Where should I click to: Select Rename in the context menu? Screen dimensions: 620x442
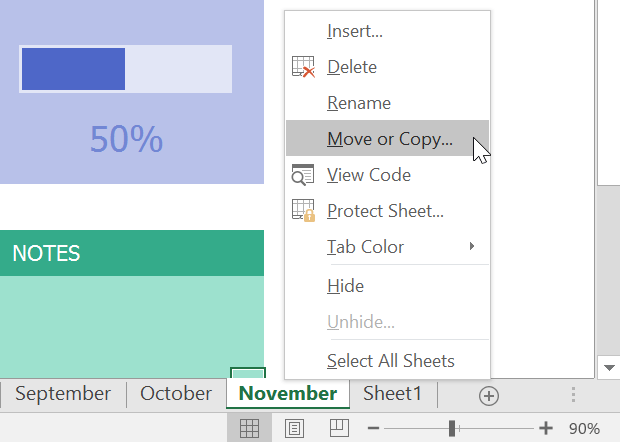358,103
